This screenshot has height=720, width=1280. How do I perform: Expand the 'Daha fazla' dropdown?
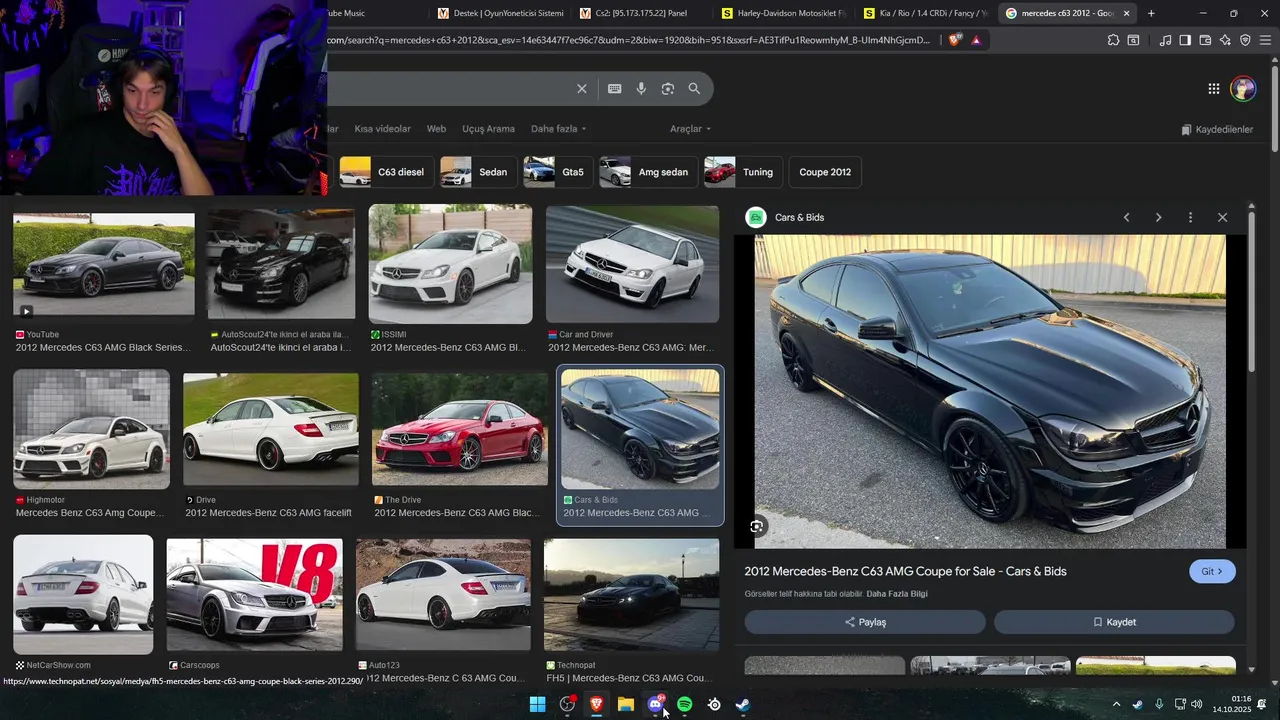pos(558,129)
